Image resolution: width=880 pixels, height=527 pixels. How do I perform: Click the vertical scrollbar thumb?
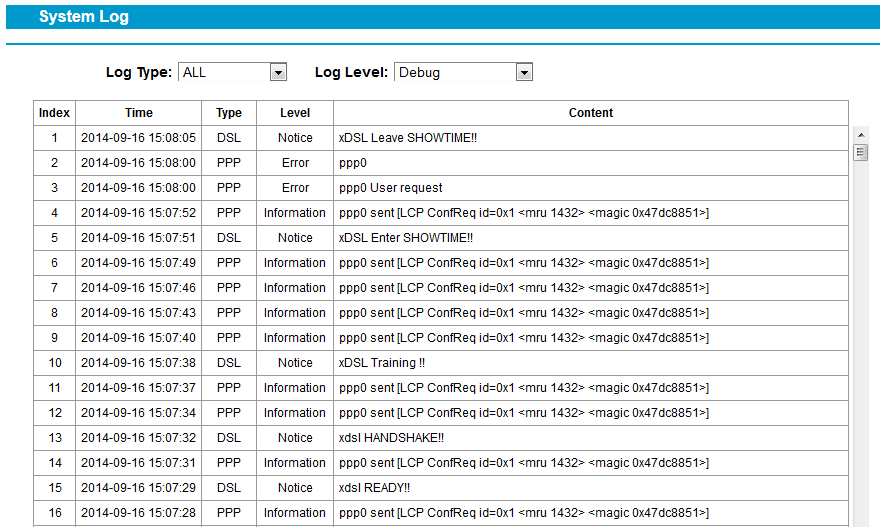point(860,153)
